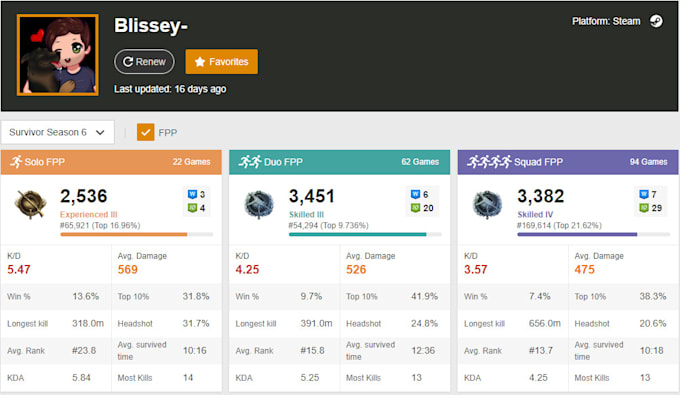Click the Renew button
680x395 pixels.
[144, 62]
